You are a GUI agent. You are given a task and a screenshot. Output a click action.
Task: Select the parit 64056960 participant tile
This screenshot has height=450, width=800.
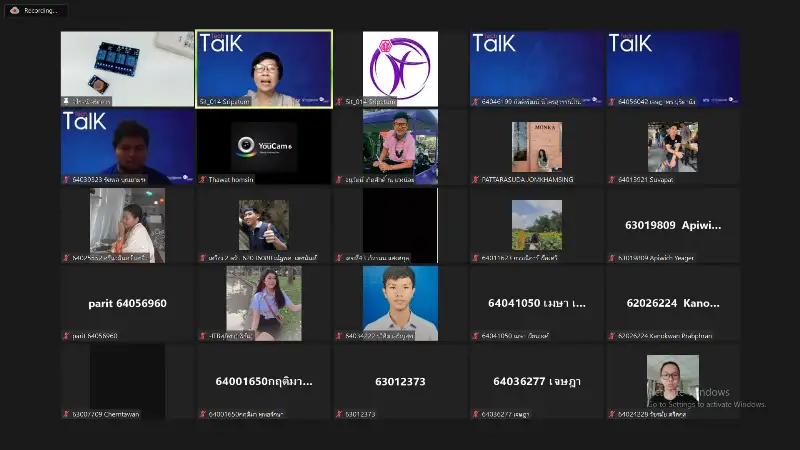coord(127,303)
